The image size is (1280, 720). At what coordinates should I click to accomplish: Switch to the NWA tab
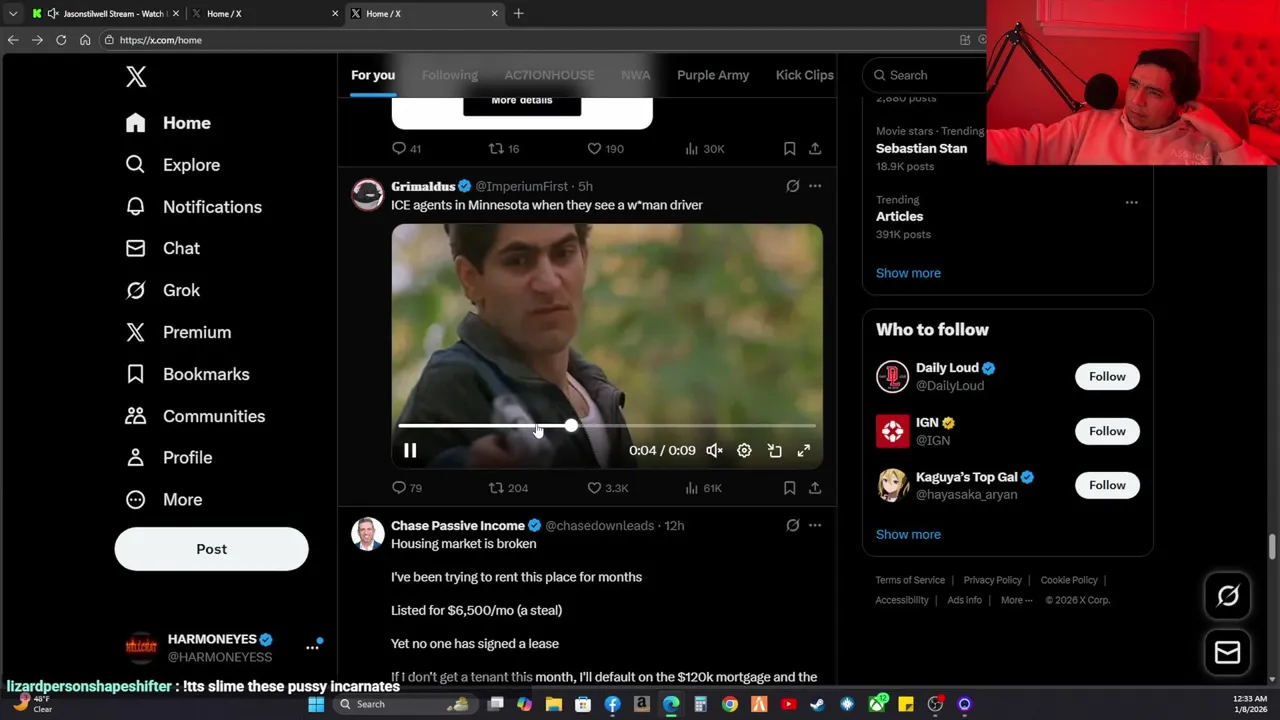click(x=635, y=75)
